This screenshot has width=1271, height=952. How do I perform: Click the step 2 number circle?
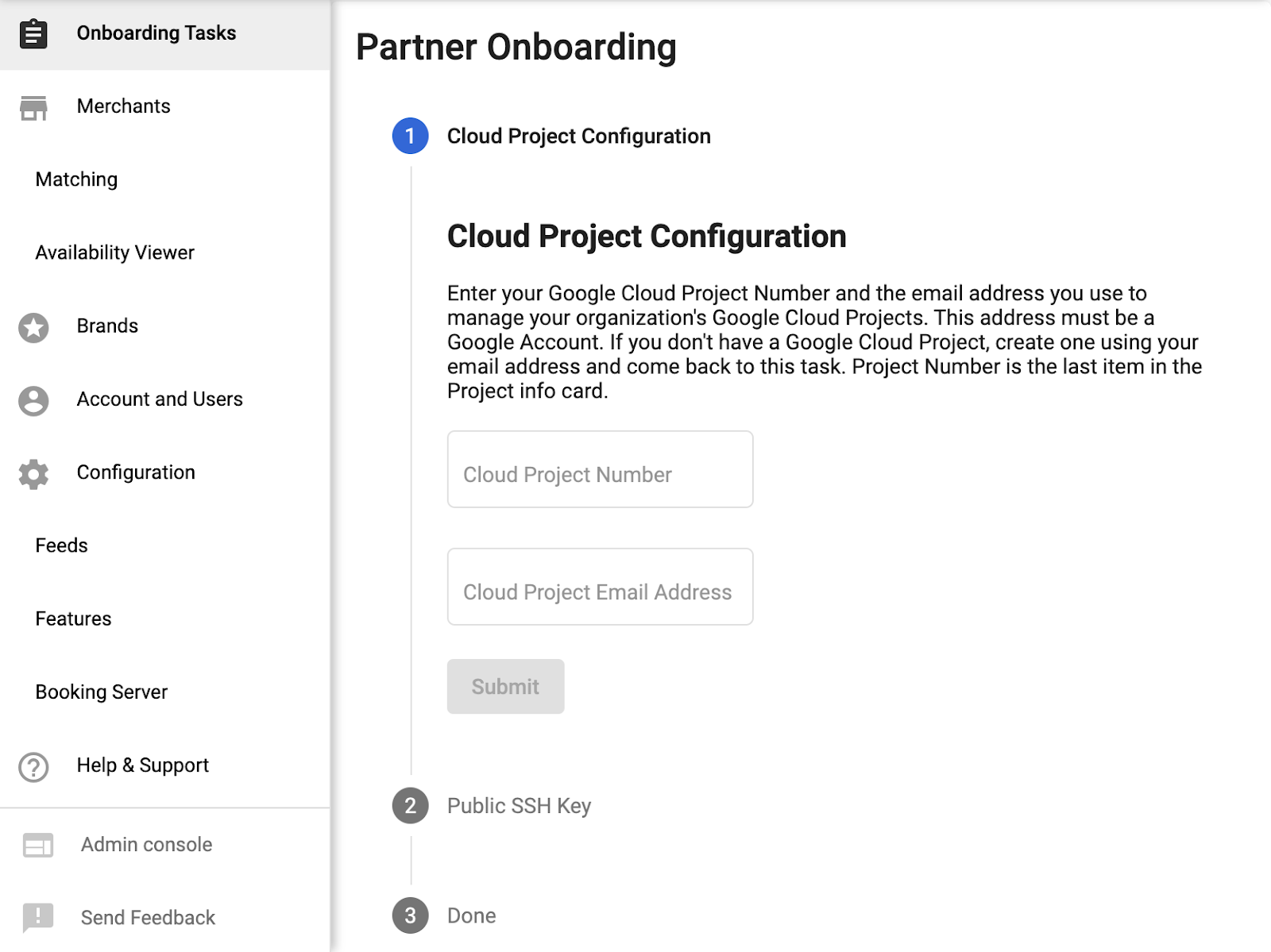pyautogui.click(x=410, y=806)
